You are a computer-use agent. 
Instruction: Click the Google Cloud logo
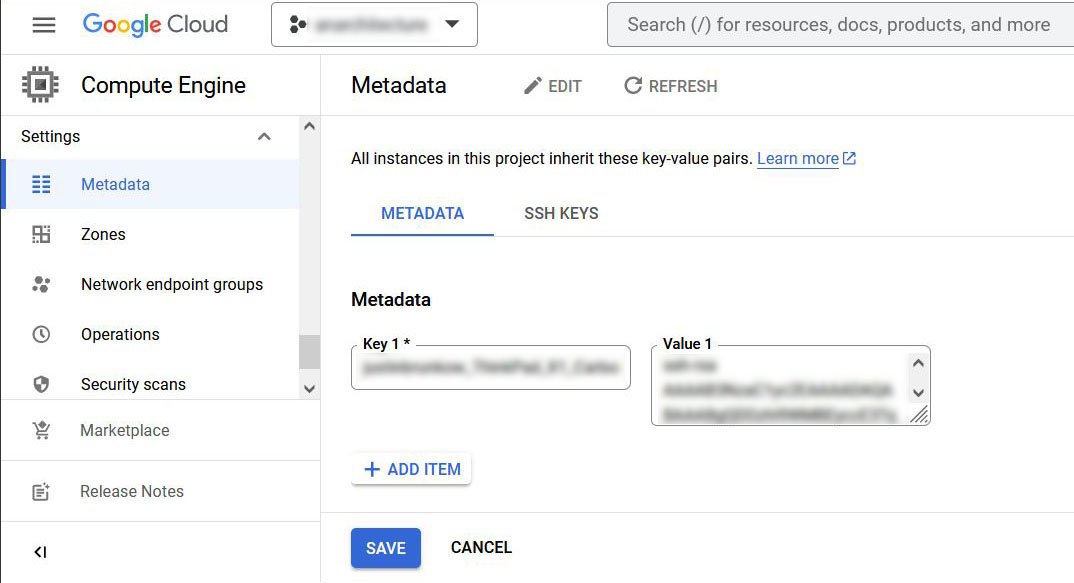coord(155,25)
